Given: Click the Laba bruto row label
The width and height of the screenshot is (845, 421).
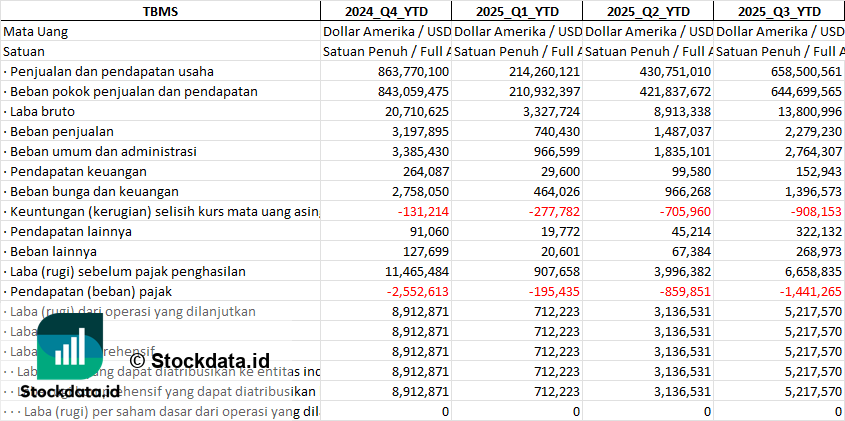Looking at the screenshot, I should point(39,112).
